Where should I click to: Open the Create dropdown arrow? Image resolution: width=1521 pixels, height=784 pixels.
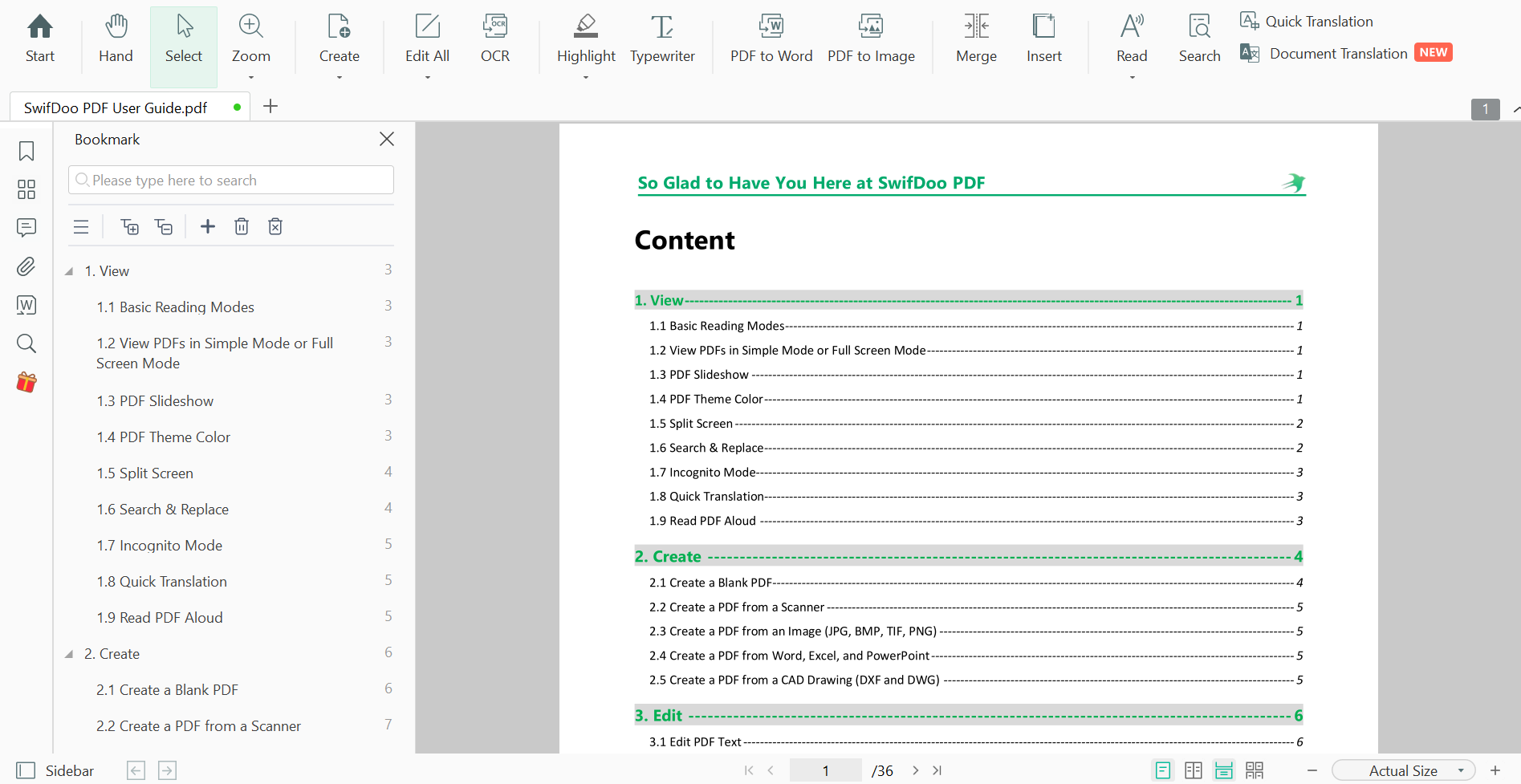tap(340, 78)
